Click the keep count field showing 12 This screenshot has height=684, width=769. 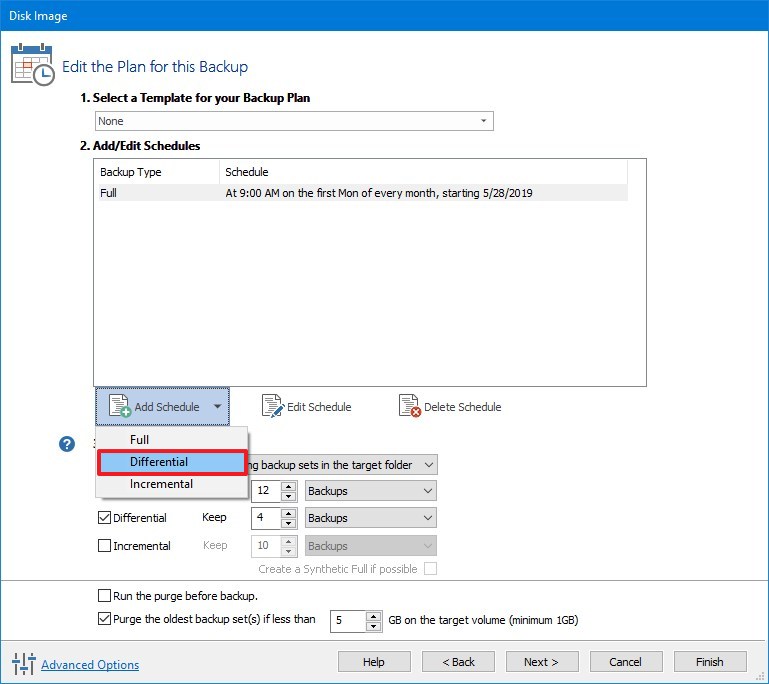pos(266,491)
